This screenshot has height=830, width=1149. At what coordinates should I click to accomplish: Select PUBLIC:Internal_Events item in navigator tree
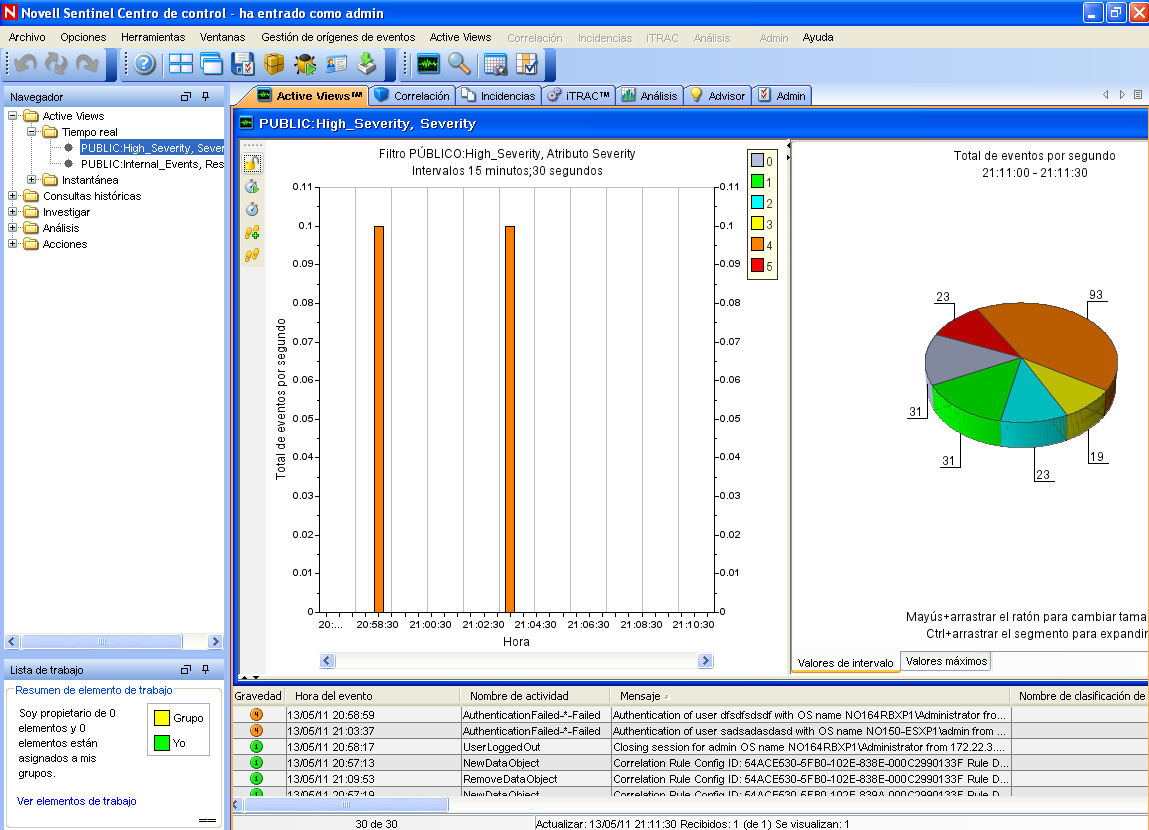152,164
